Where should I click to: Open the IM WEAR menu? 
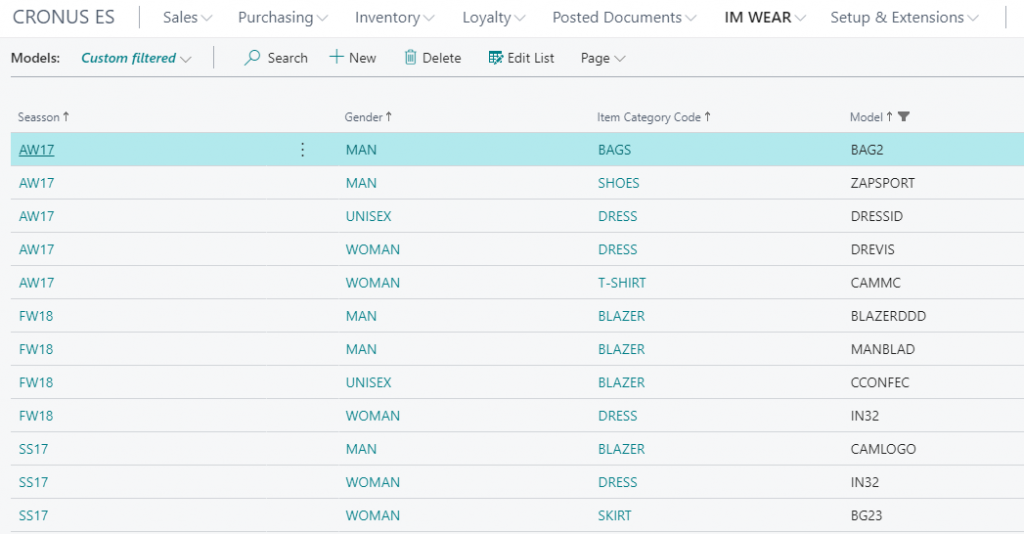765,18
